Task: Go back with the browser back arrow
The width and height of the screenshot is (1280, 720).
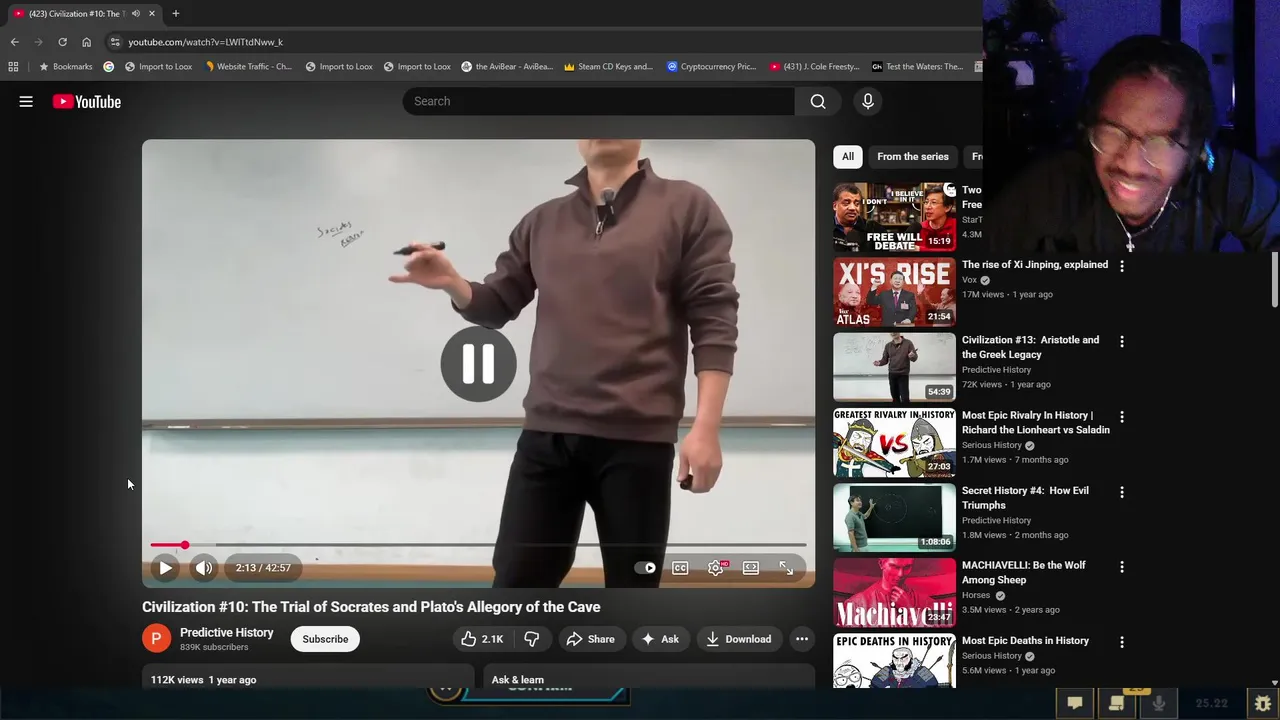Action: pyautogui.click(x=14, y=42)
